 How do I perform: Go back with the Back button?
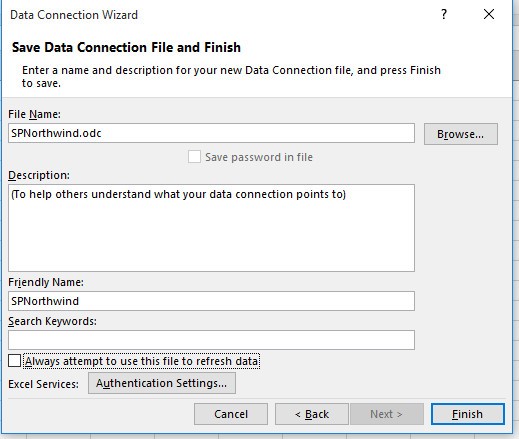(312, 414)
